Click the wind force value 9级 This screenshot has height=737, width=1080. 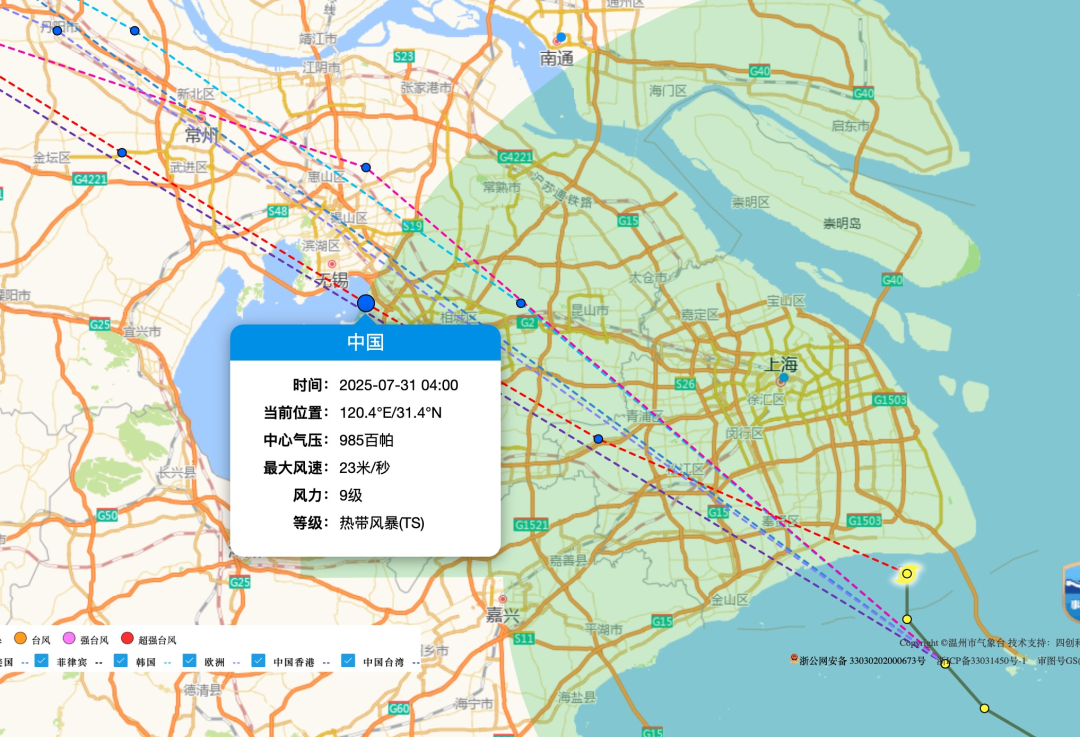(351, 495)
